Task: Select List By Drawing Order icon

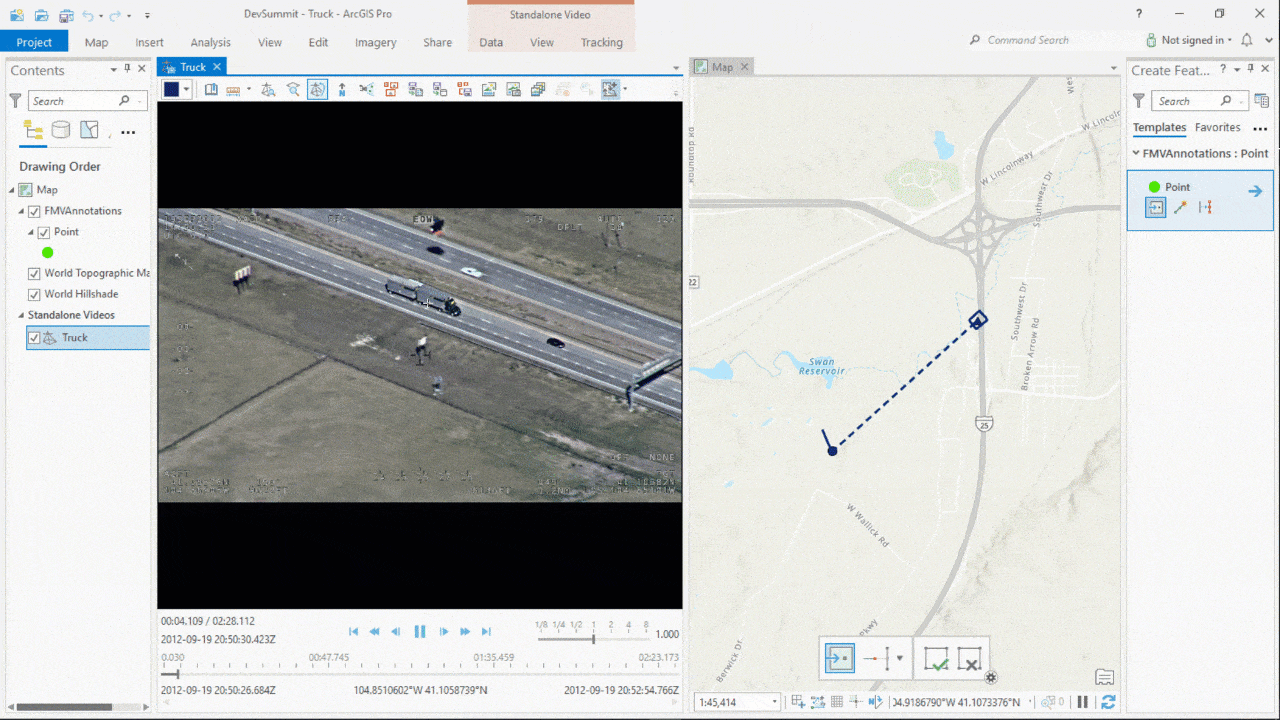Action: pyautogui.click(x=33, y=130)
